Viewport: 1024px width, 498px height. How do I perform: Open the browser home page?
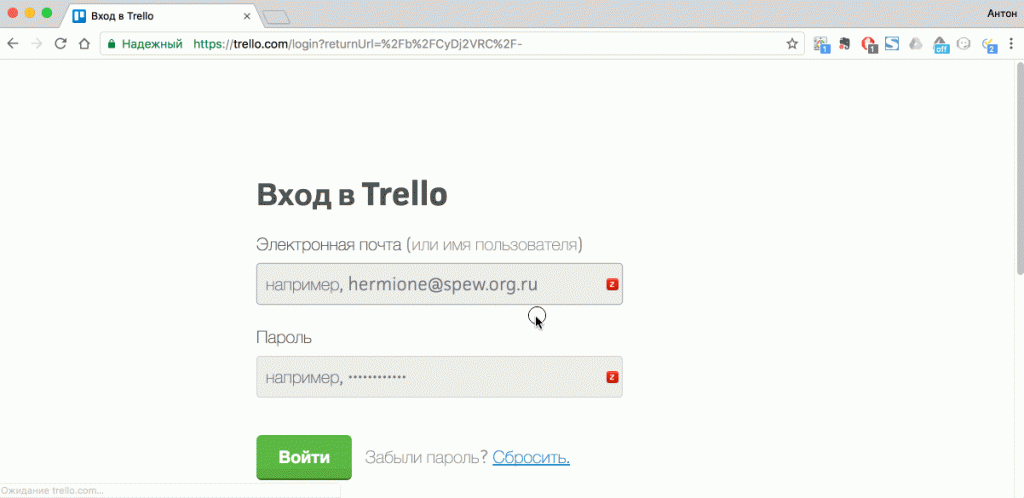[x=84, y=44]
